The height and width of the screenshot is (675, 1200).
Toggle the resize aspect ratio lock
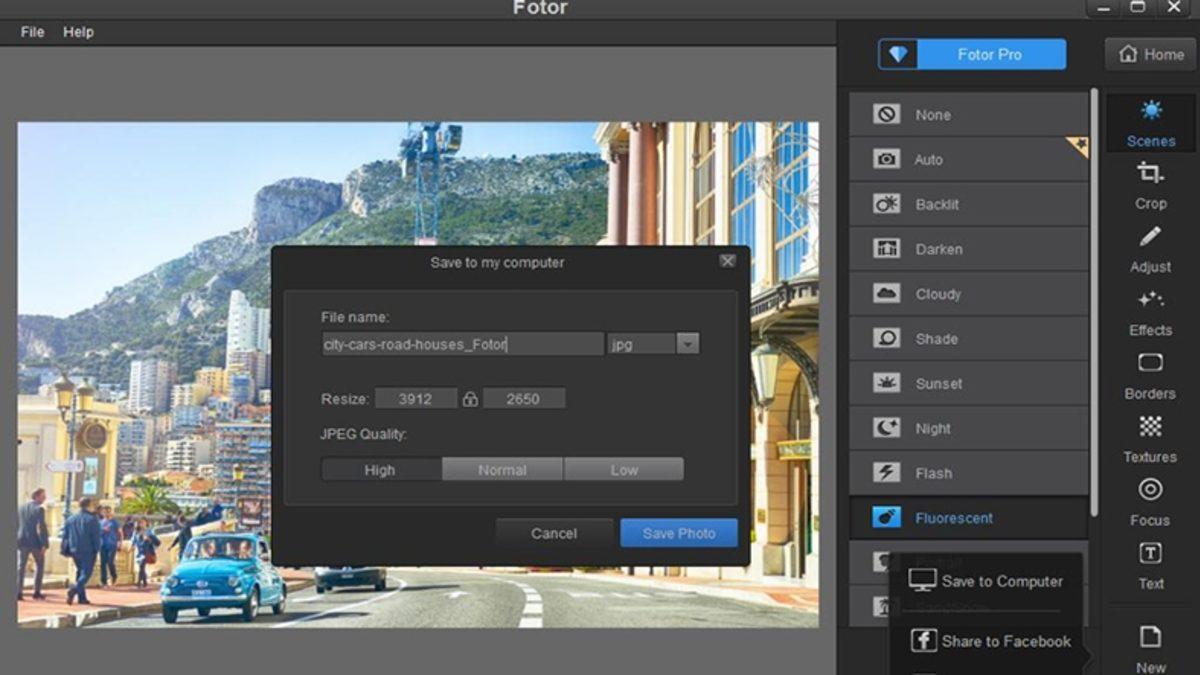pyautogui.click(x=470, y=398)
